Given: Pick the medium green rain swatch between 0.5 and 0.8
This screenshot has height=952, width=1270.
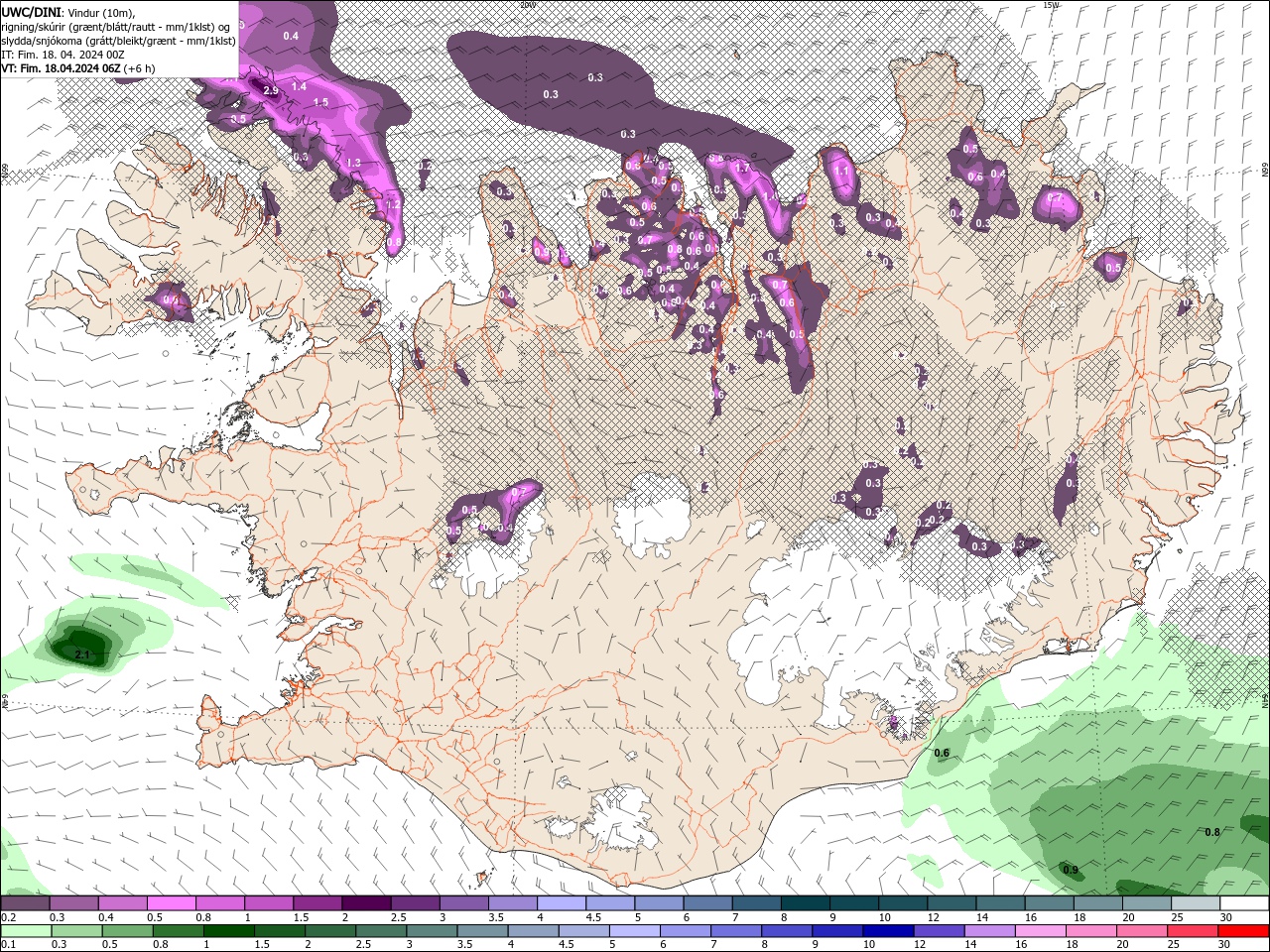Looking at the screenshot, I should click(x=126, y=931).
